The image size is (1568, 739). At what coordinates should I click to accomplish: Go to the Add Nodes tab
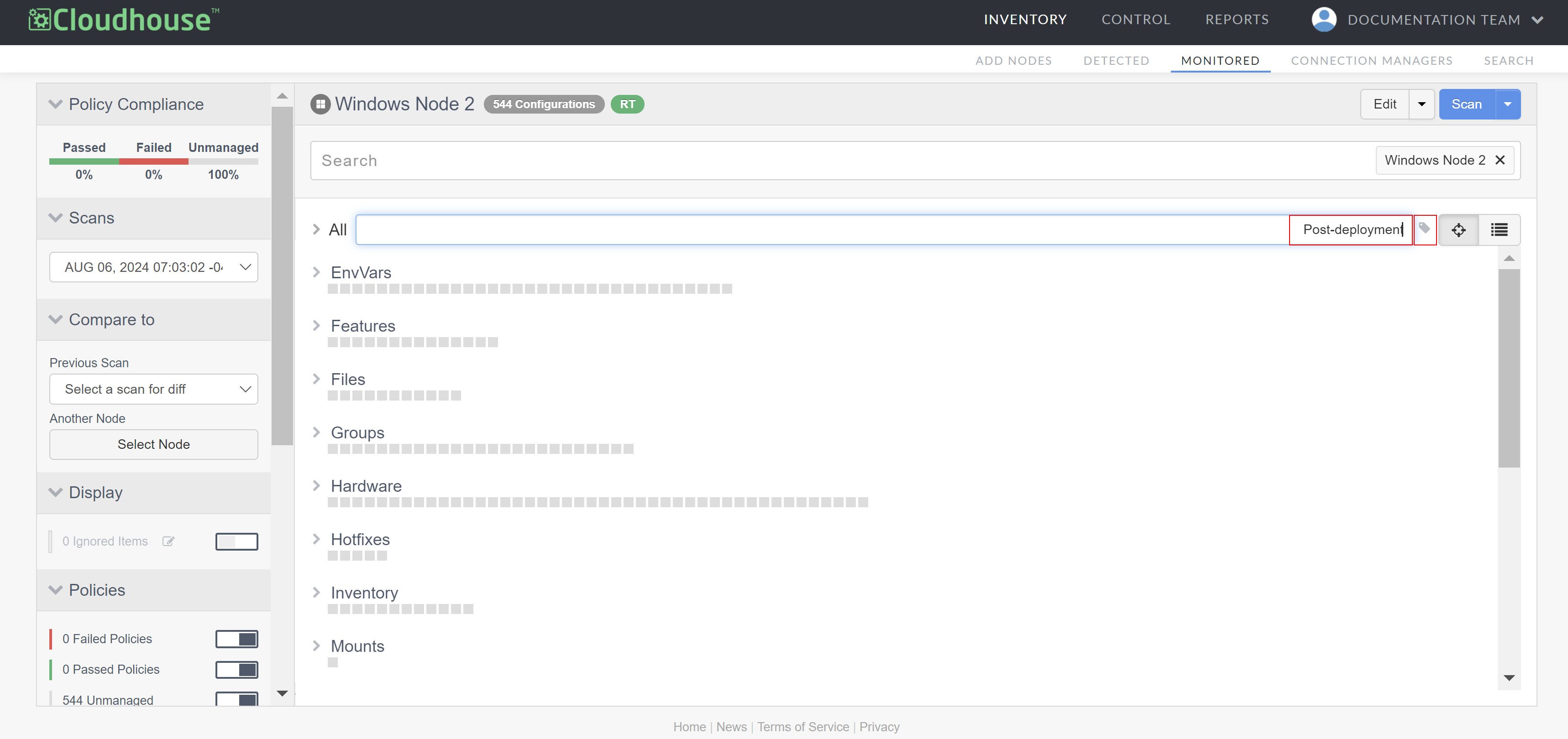point(1013,61)
